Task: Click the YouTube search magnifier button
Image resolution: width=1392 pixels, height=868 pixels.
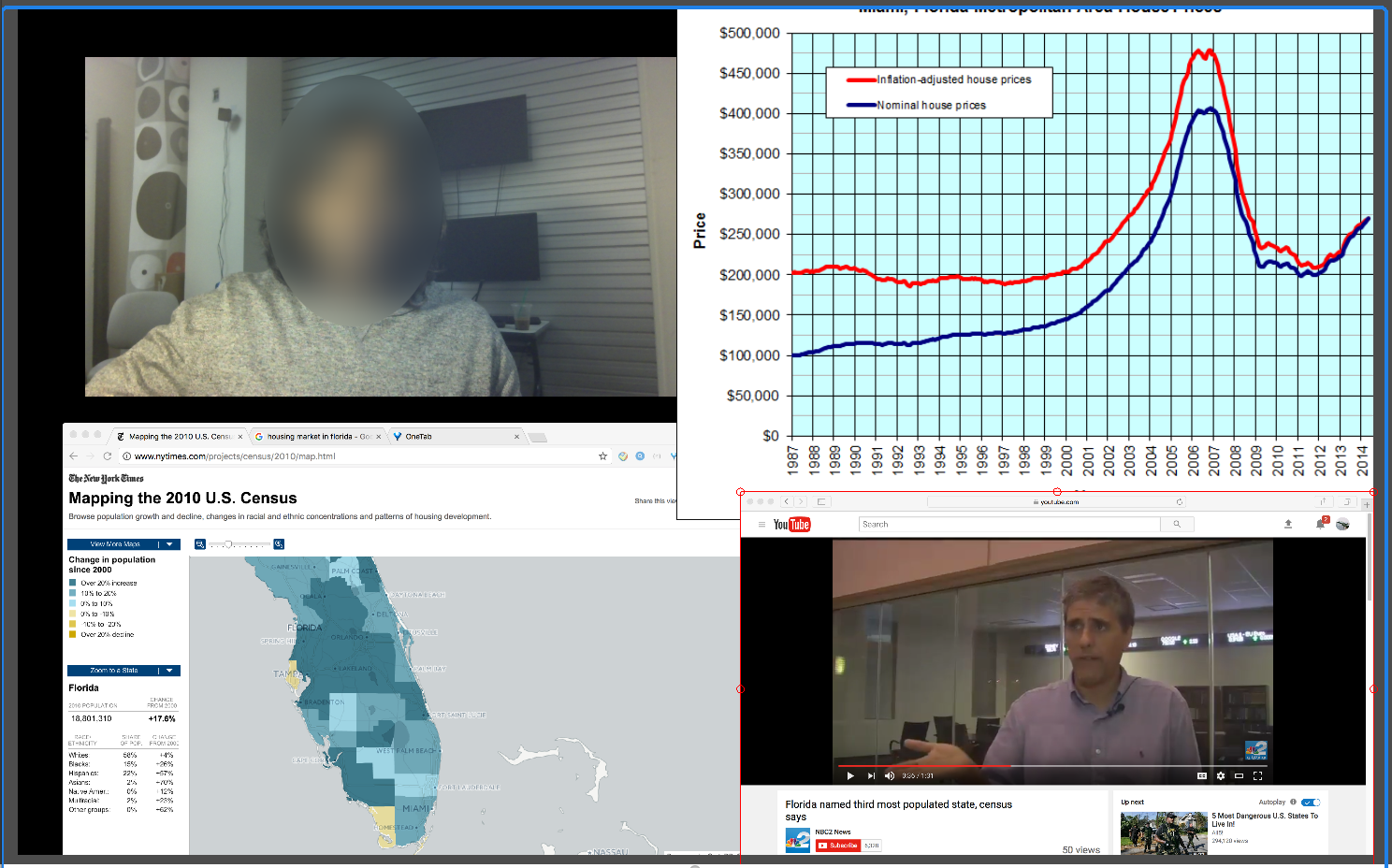Action: 1177,525
